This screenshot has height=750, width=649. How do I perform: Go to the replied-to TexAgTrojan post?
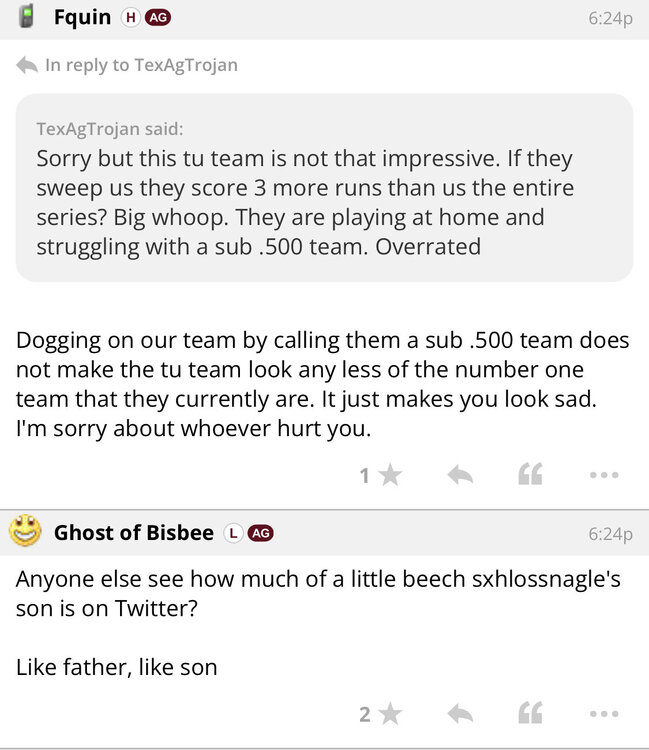(x=140, y=65)
